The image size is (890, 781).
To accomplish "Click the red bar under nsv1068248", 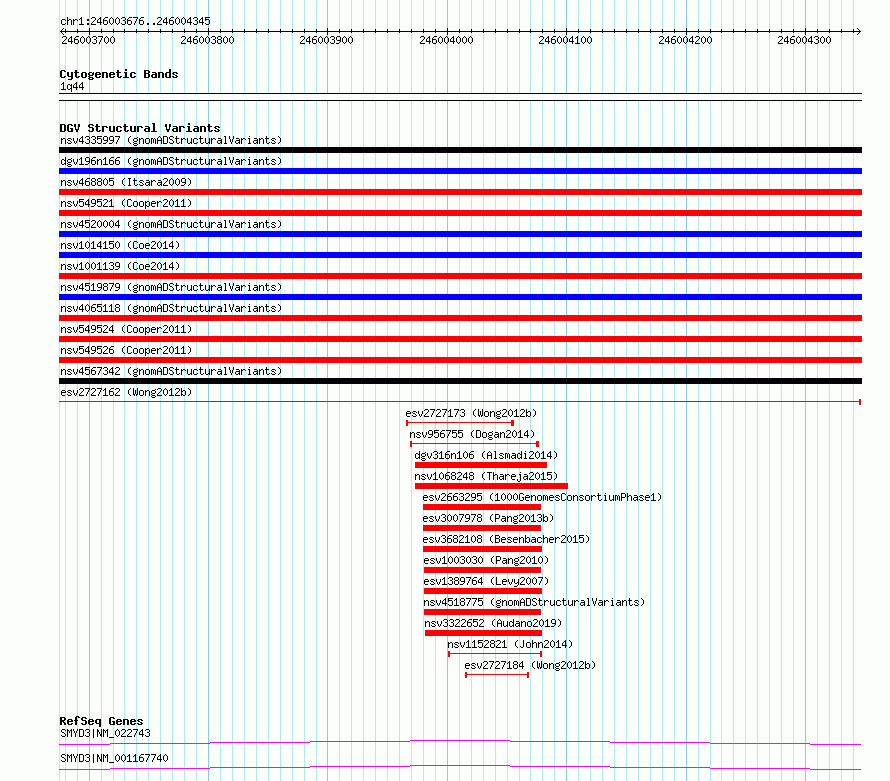I will pyautogui.click(x=492, y=486).
